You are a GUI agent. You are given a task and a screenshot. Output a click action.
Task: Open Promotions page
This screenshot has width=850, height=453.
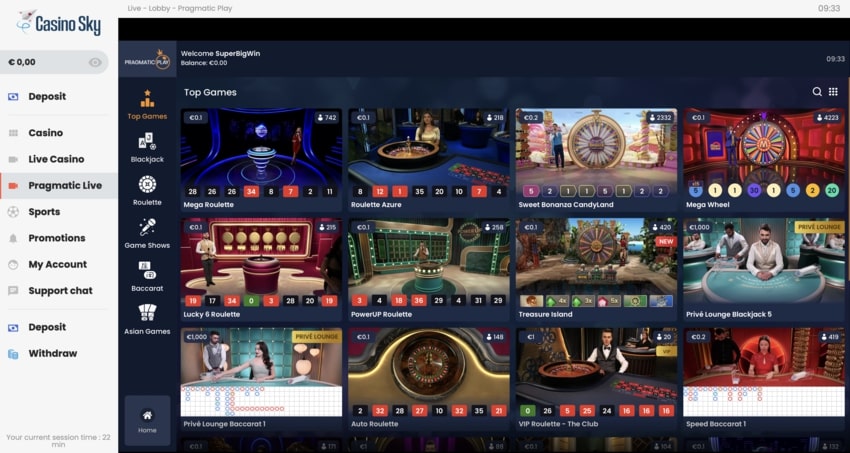(56, 238)
